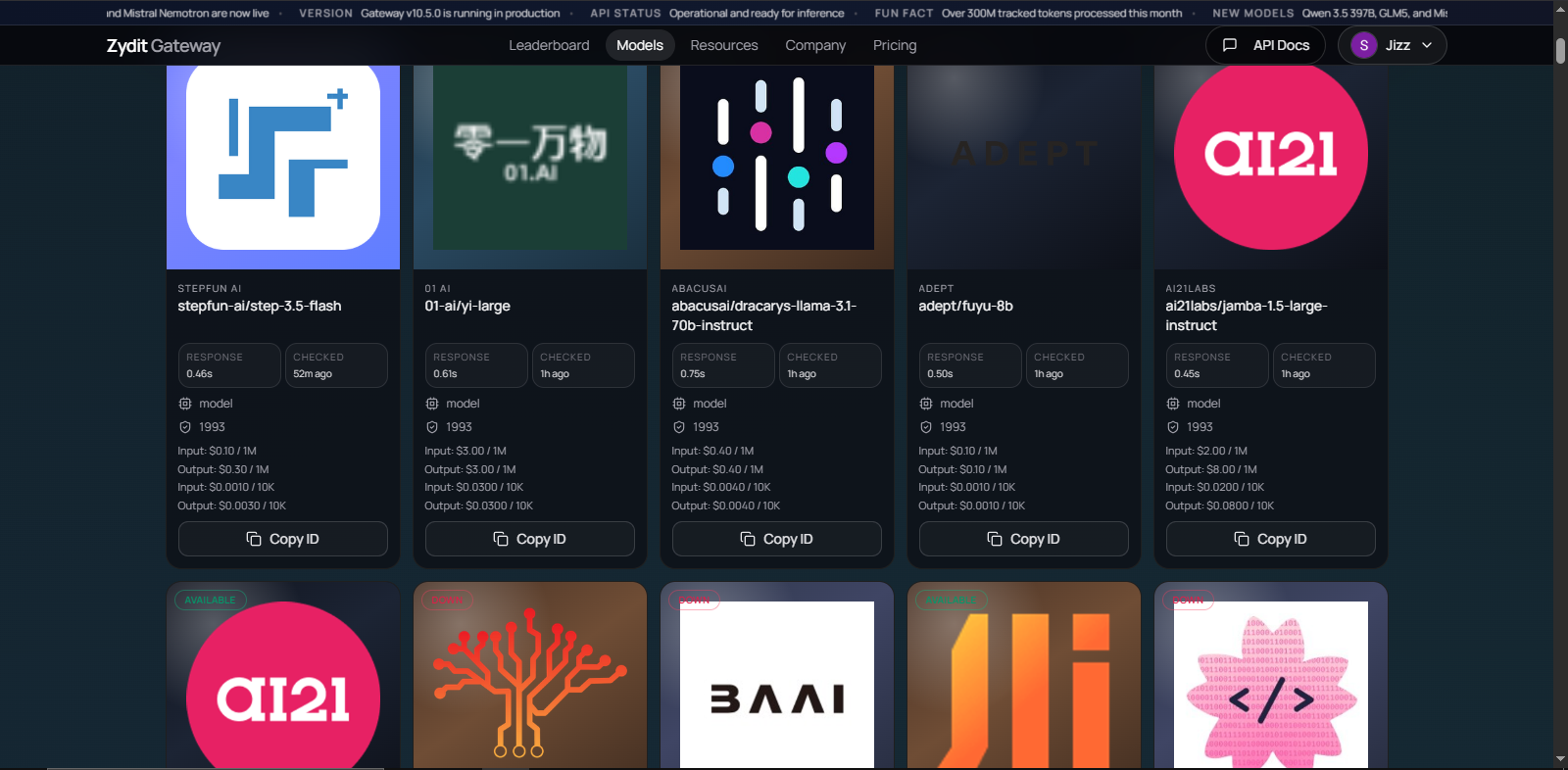Screen dimensions: 1568x770
Task: Select the Models nav tab
Action: pos(640,45)
